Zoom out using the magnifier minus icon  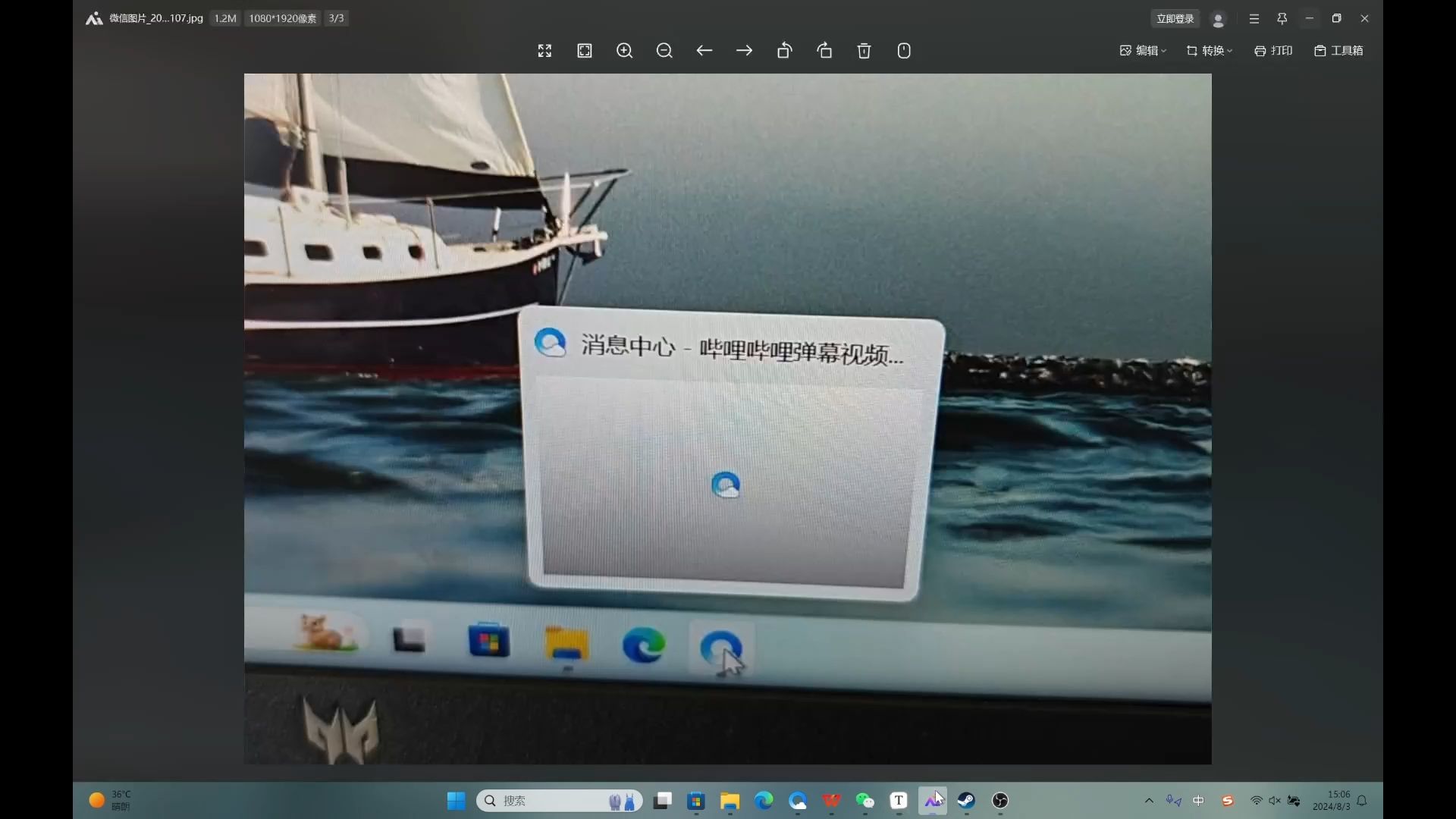(664, 51)
